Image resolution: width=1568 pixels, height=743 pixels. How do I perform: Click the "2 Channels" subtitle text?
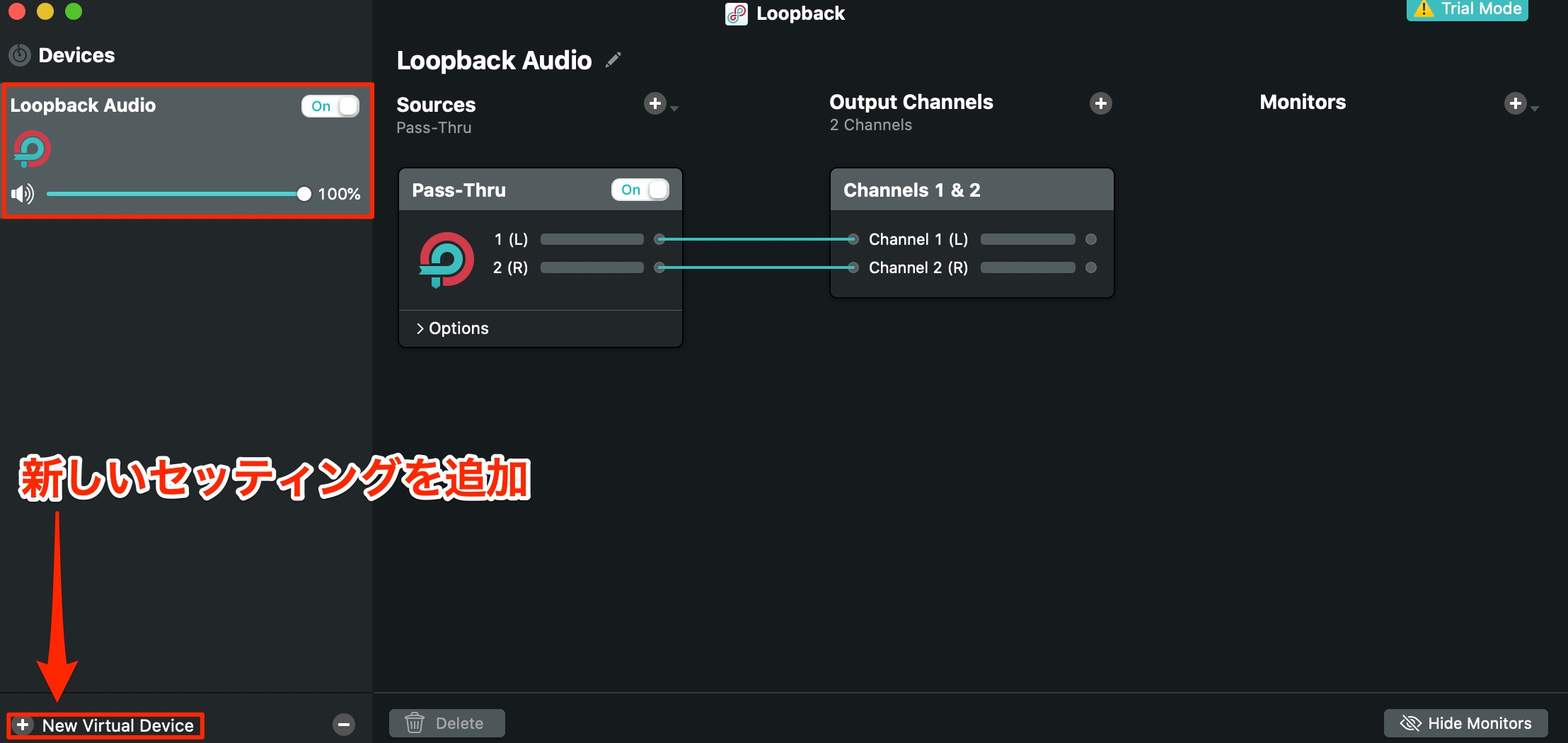click(871, 125)
